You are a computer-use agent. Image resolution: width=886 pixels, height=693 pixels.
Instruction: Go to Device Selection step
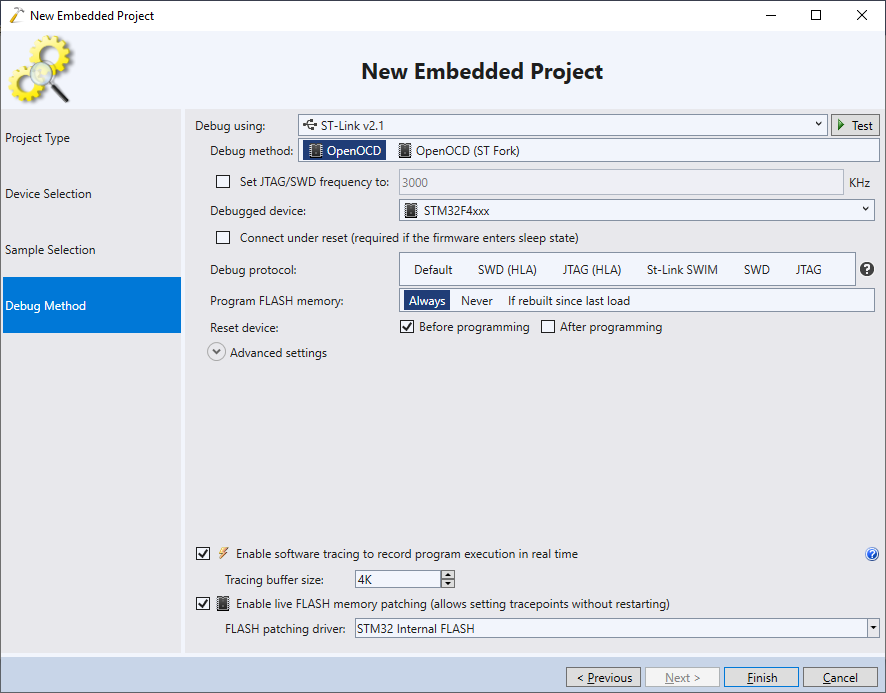(92, 193)
